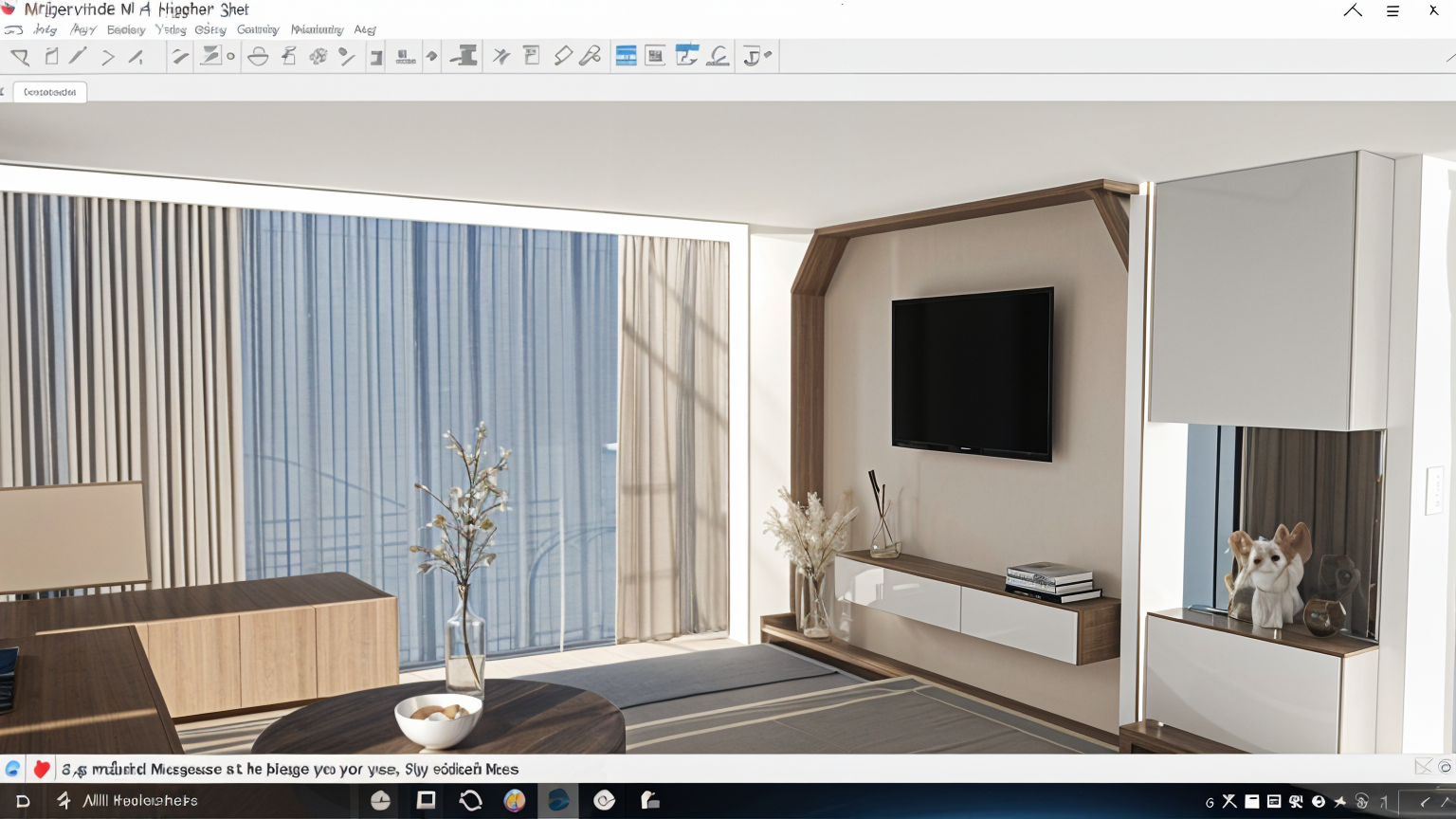This screenshot has height=819, width=1456.
Task: Click the wrench tool icon in the toolbar
Action: pyautogui.click(x=591, y=56)
